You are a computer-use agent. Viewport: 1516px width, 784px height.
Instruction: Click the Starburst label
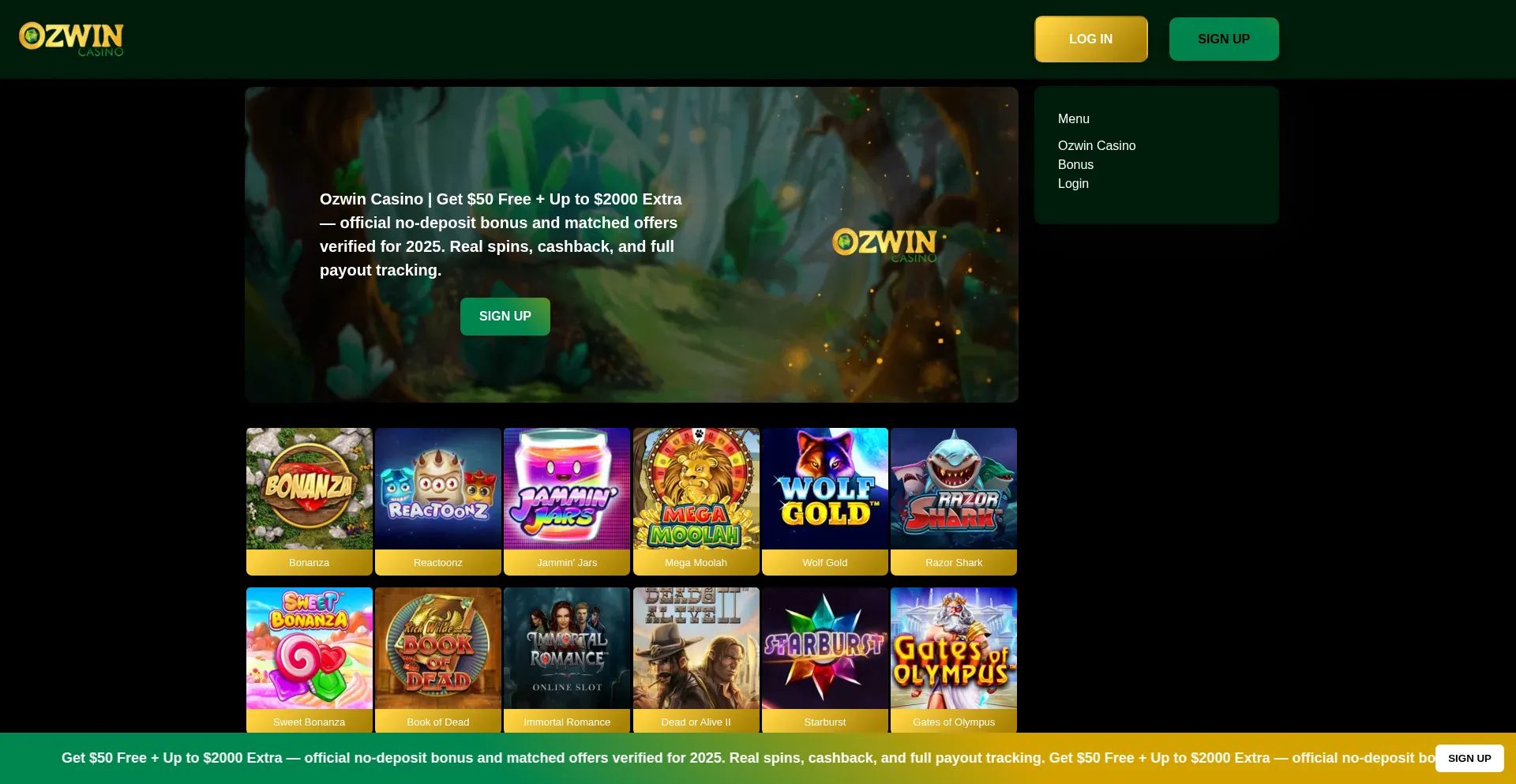click(x=825, y=722)
